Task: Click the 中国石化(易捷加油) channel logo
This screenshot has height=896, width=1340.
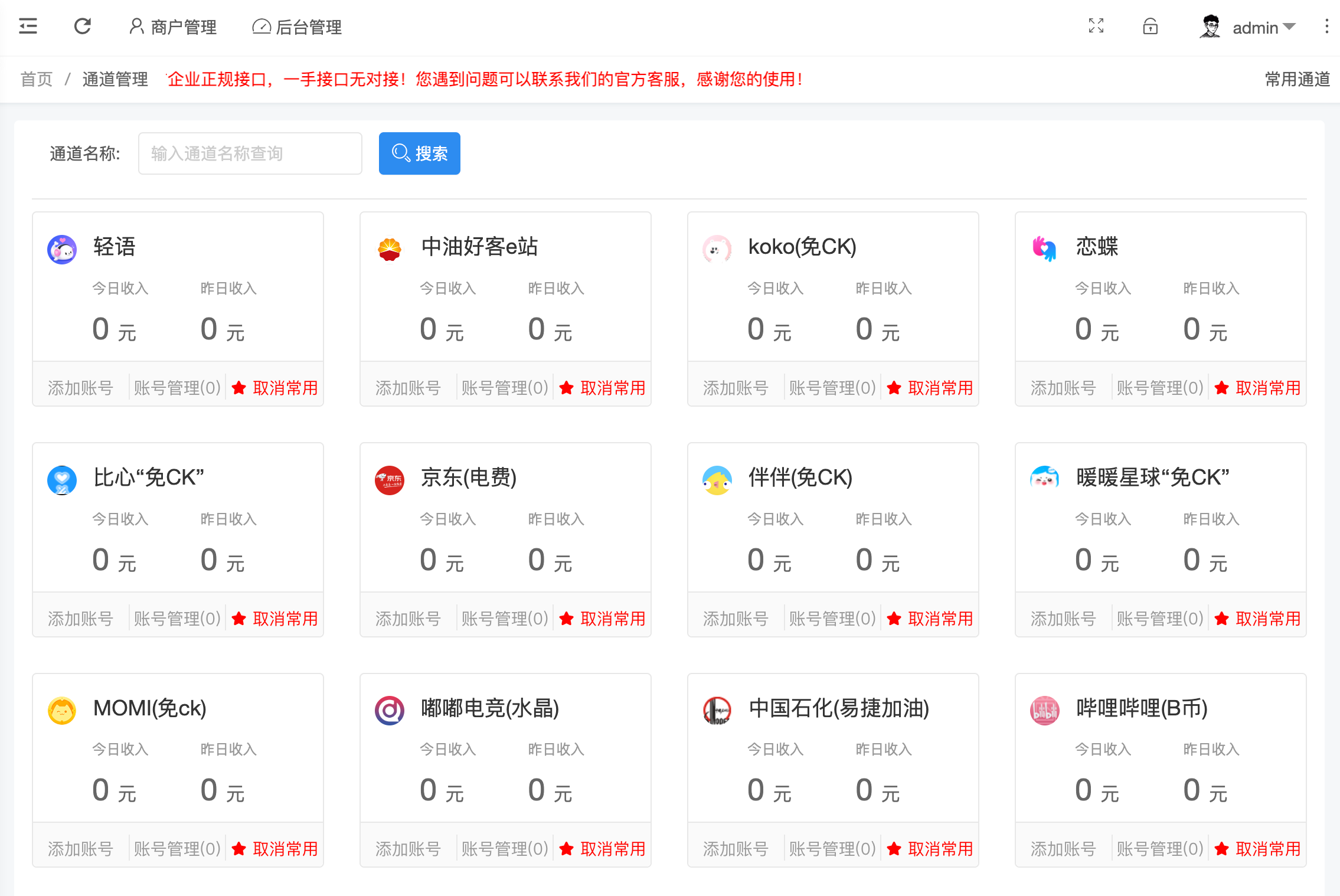Action: click(x=717, y=711)
